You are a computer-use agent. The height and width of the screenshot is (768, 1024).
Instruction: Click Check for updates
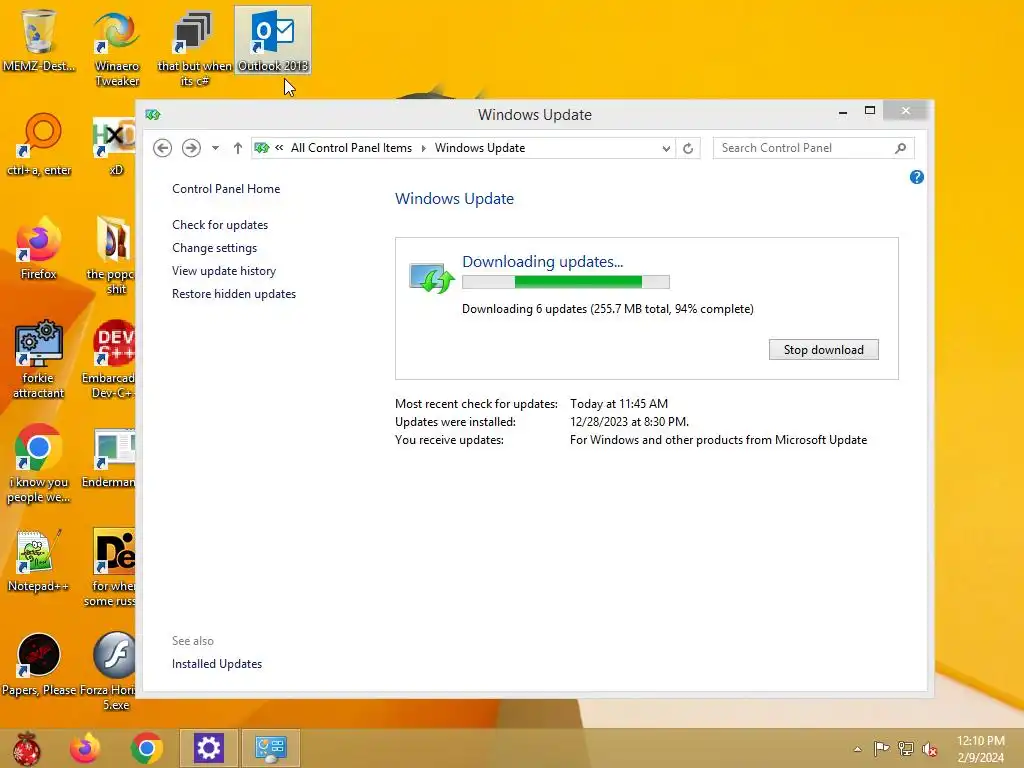tap(220, 225)
